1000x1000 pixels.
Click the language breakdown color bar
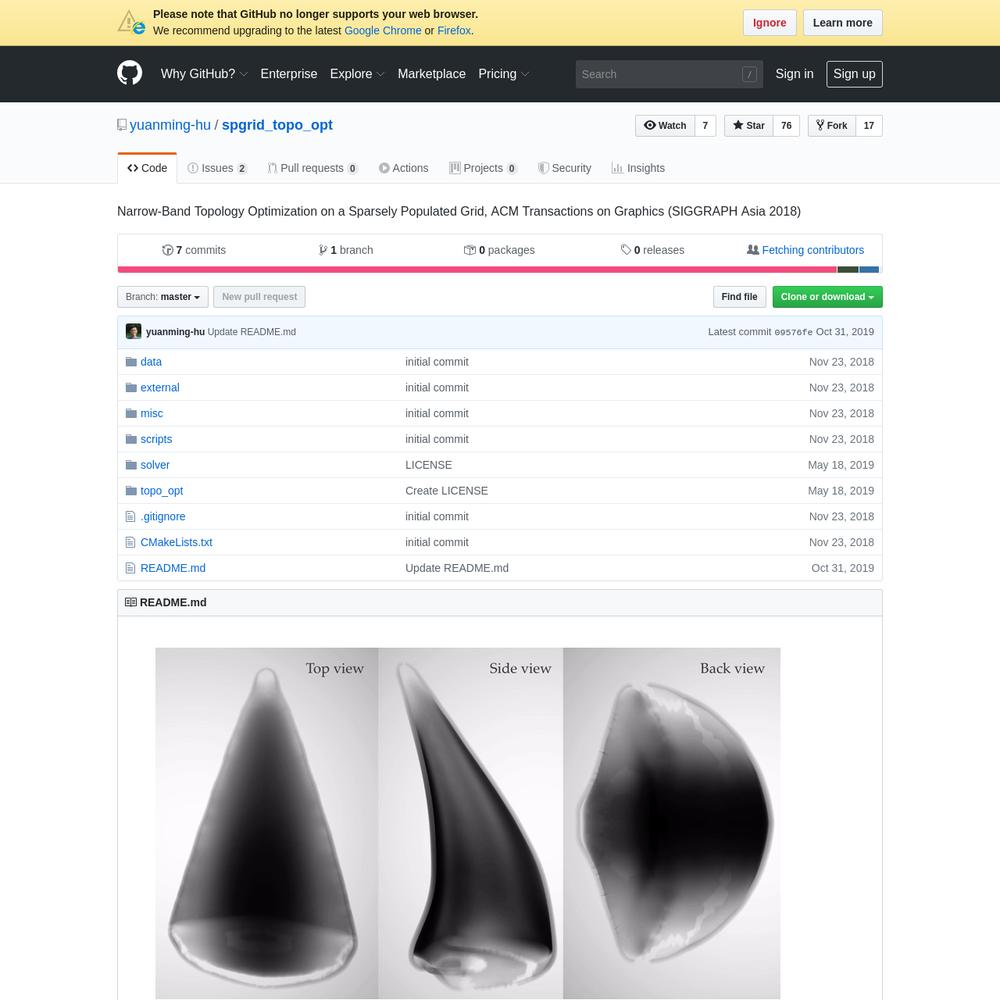tap(498, 270)
